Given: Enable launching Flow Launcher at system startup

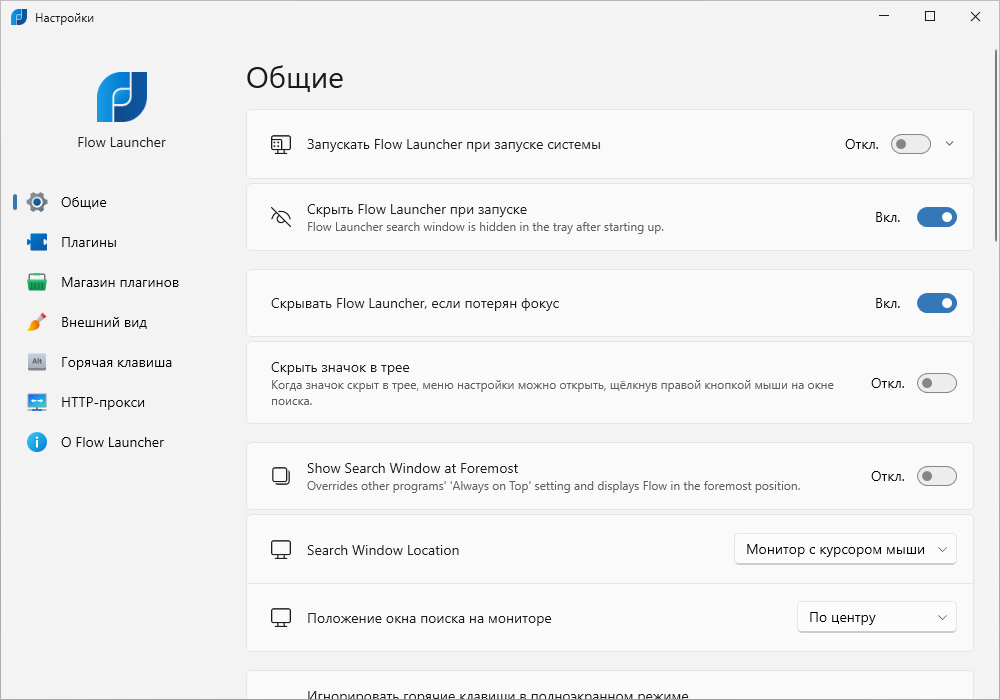Looking at the screenshot, I should (911, 144).
